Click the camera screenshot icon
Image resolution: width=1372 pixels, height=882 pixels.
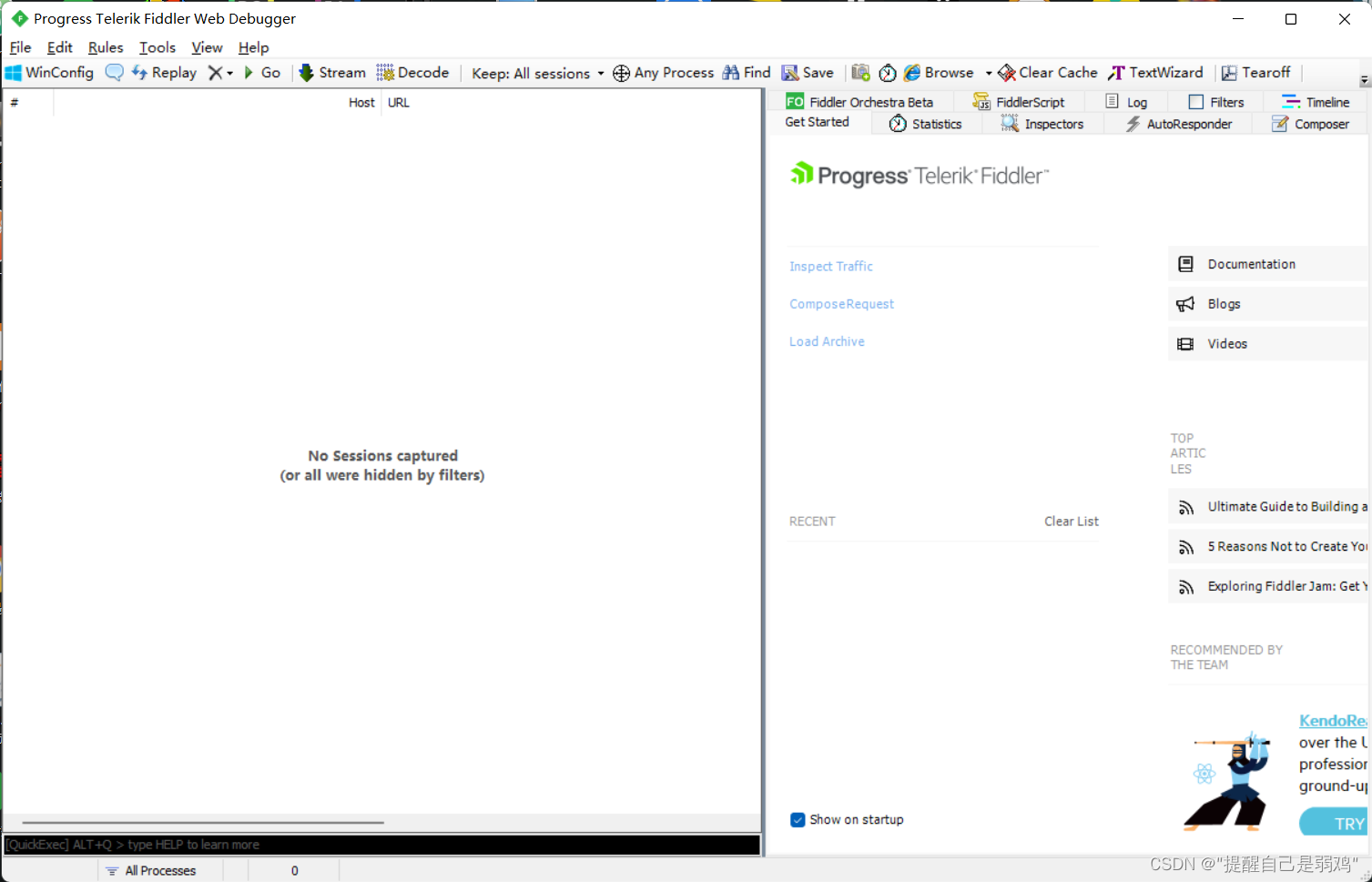860,73
